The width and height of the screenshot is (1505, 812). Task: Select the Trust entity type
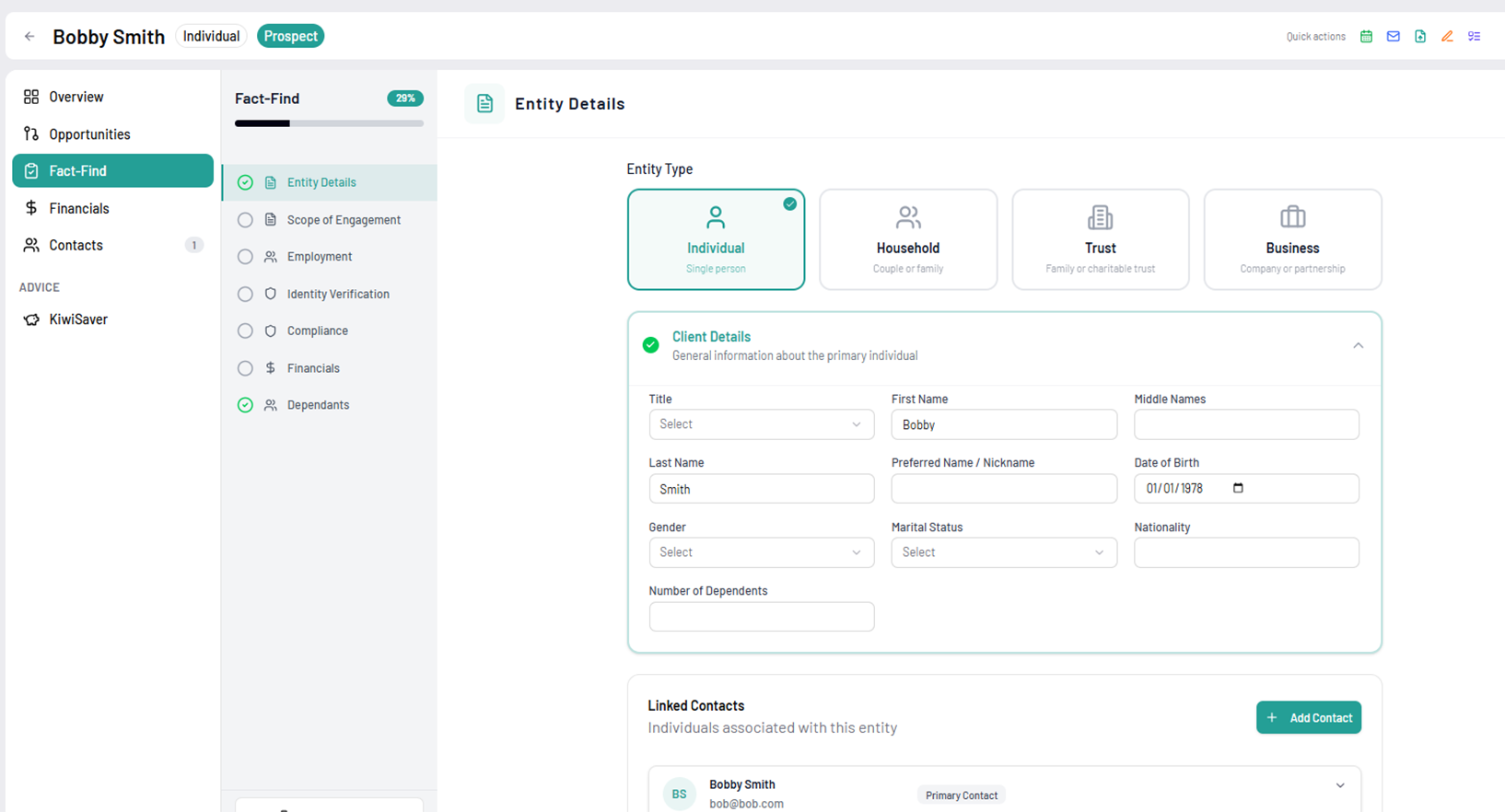[1100, 239]
